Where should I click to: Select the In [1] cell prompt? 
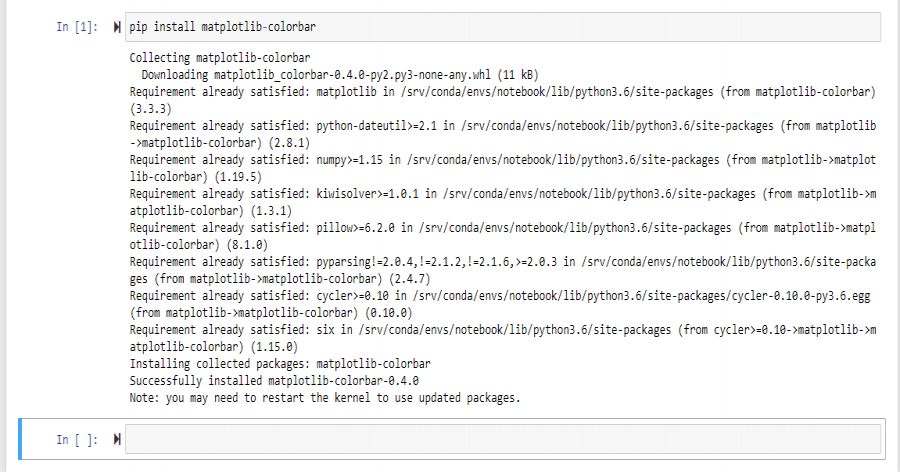point(77,27)
